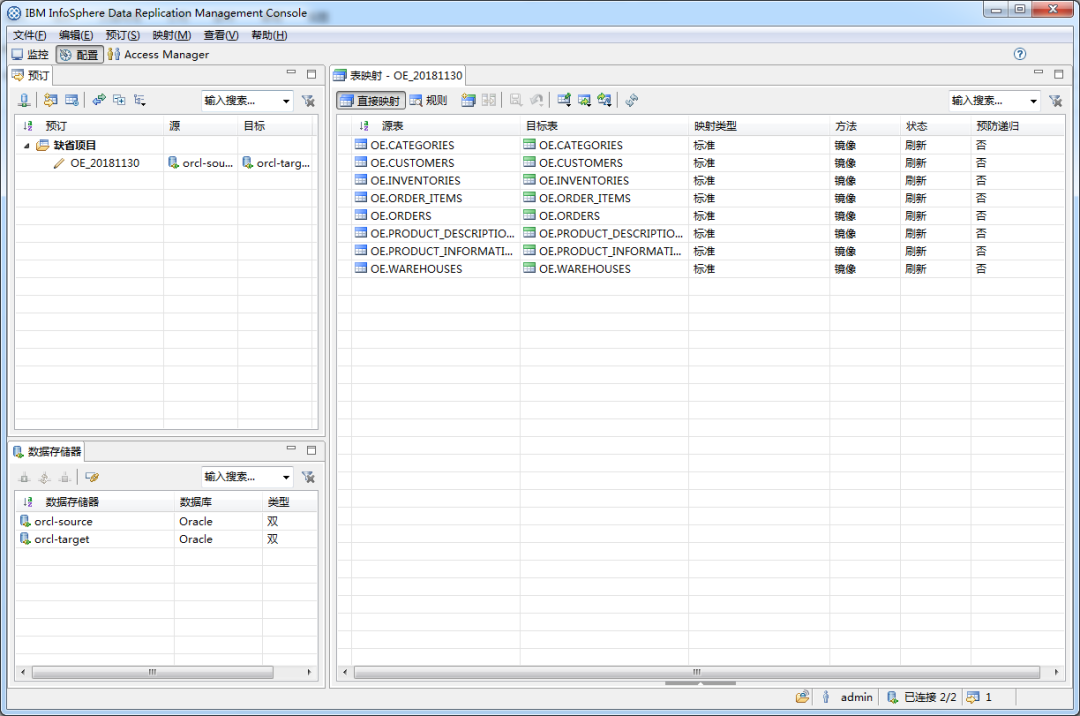This screenshot has width=1080, height=716.
Task: Toggle the 规则 view button
Action: tap(428, 101)
